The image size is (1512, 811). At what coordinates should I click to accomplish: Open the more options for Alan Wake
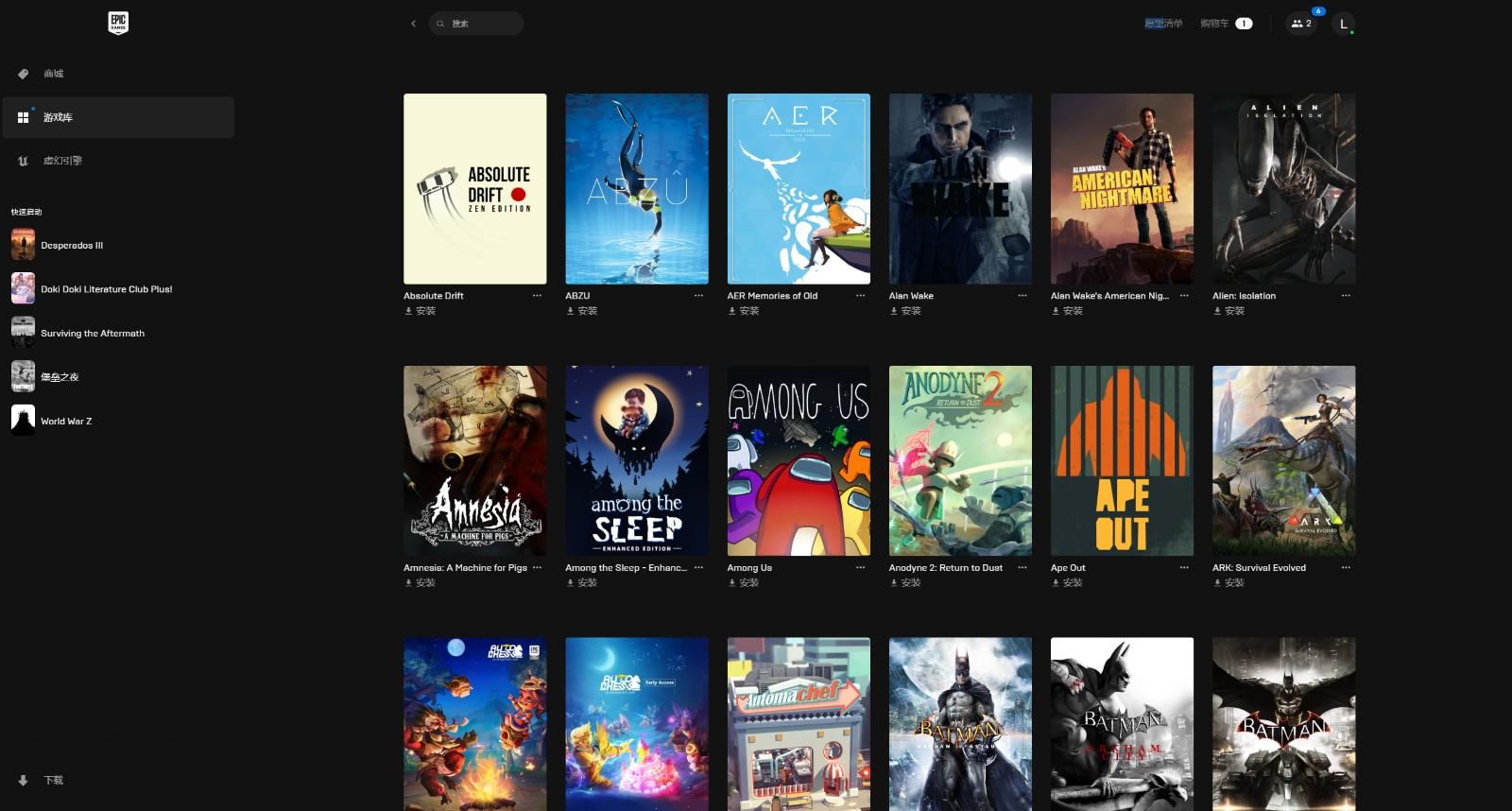point(1022,296)
